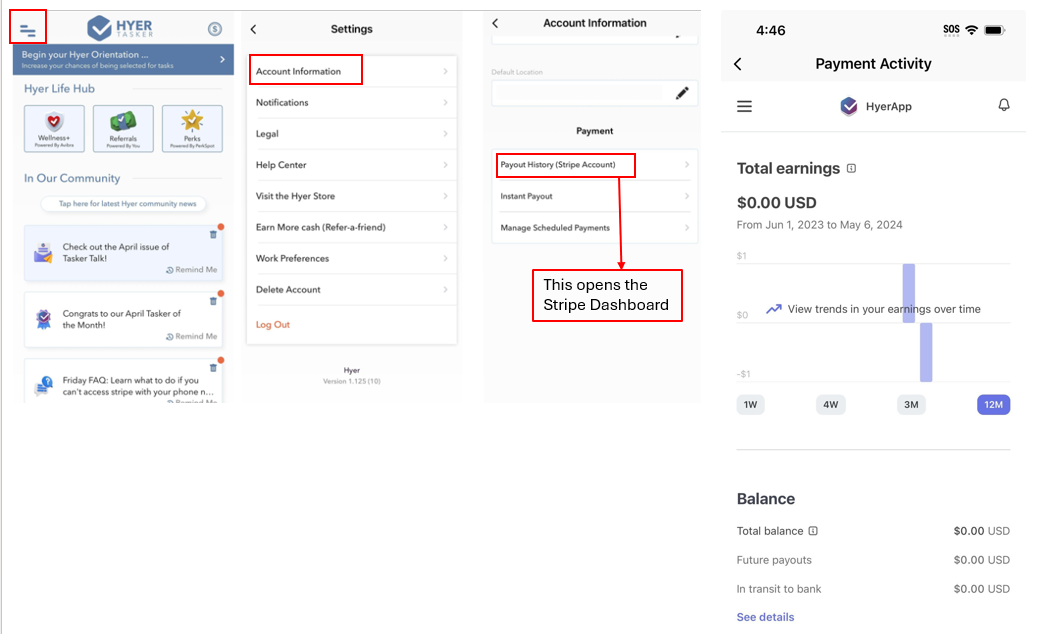Select Help Center in Settings

pos(352,165)
